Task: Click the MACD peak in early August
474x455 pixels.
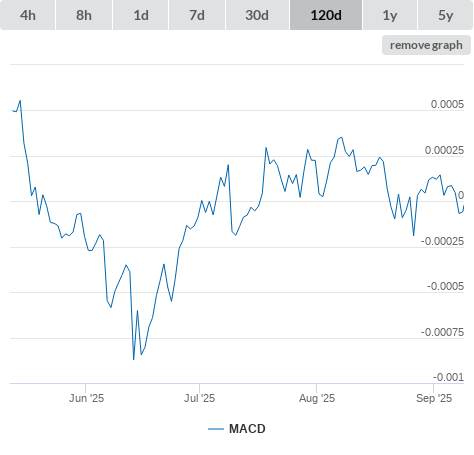Action: click(x=341, y=137)
